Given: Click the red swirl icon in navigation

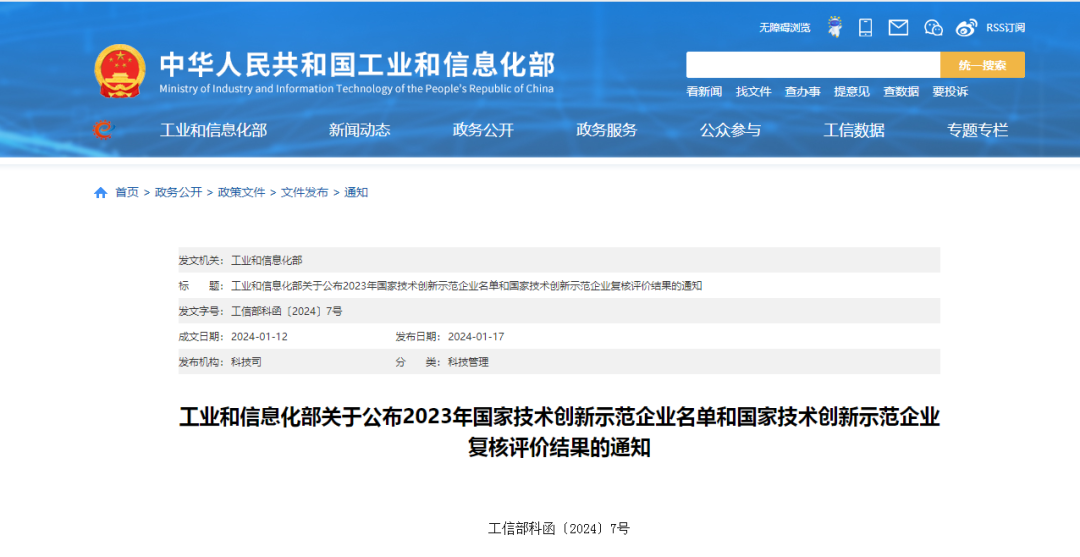Looking at the screenshot, I should pos(103,129).
